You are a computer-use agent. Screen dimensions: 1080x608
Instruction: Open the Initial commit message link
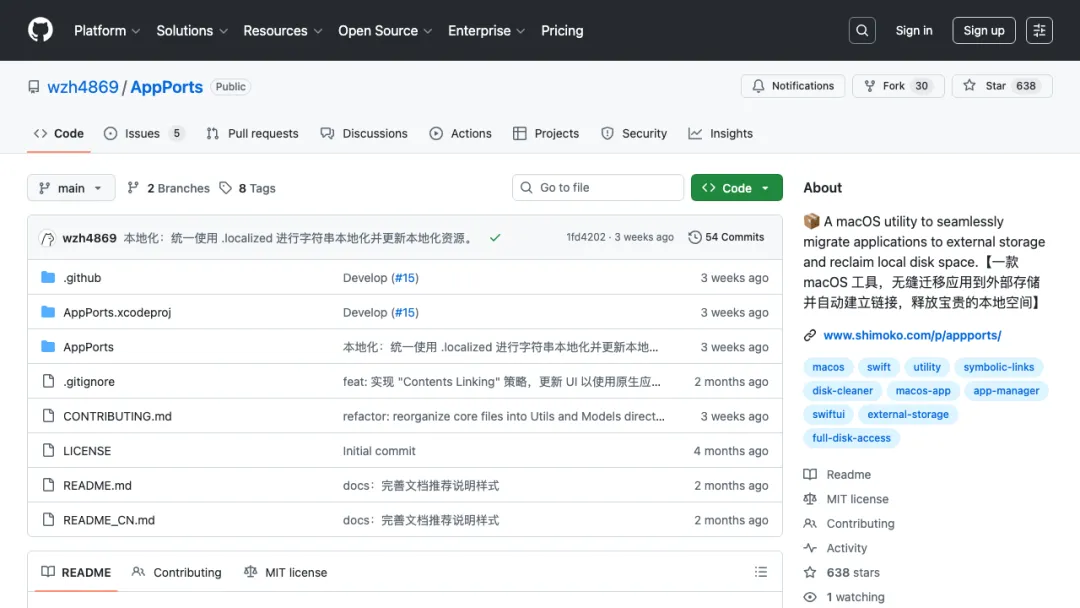coord(379,451)
